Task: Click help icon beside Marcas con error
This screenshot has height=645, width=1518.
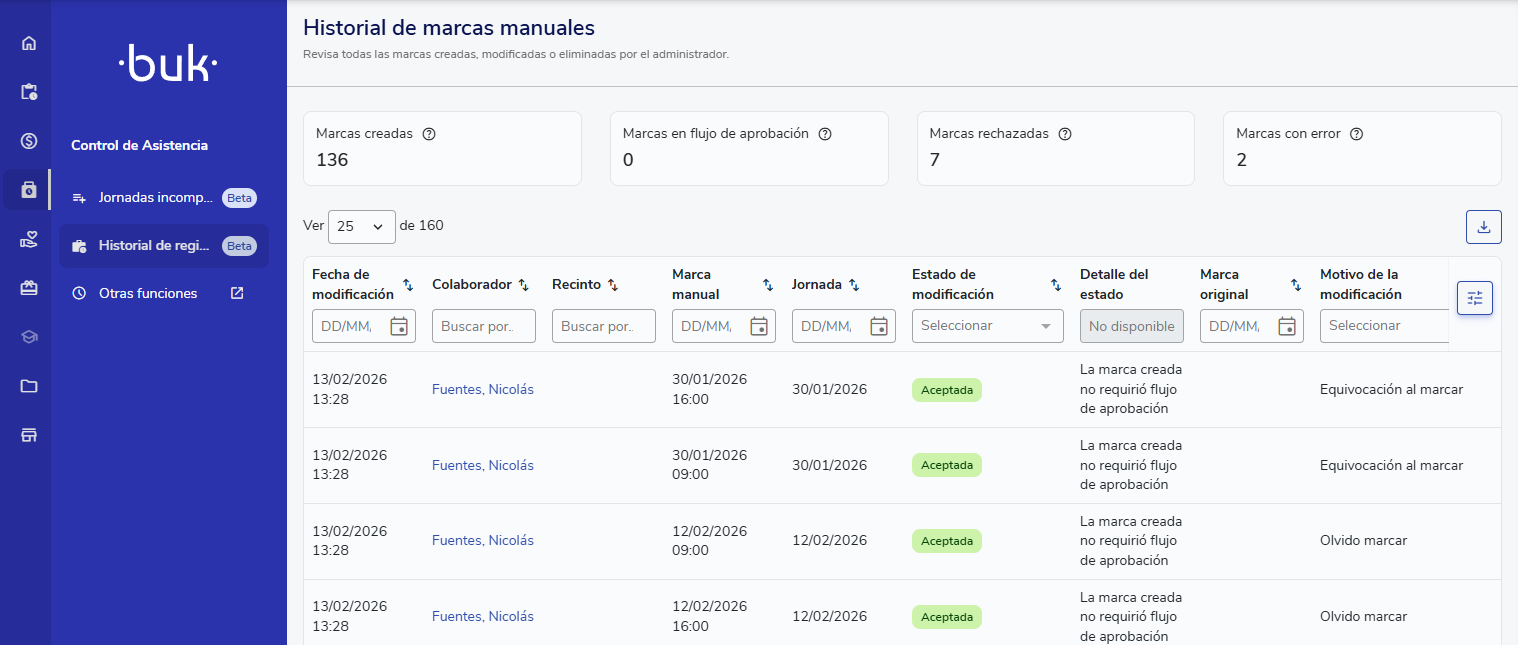Action: pos(1357,134)
